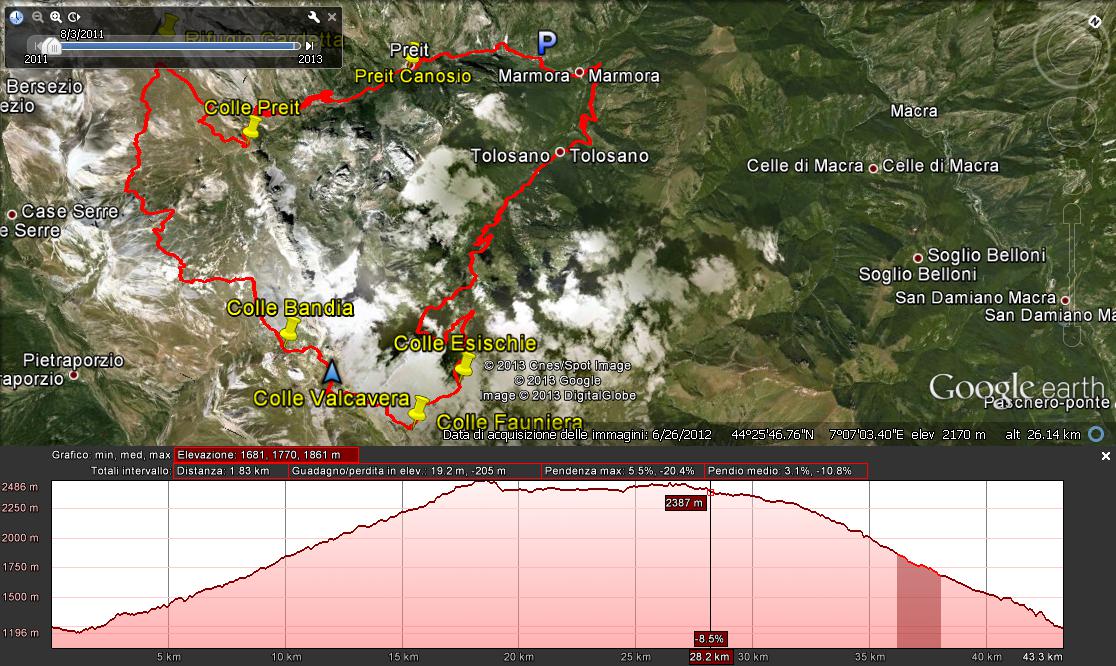Click the Pendenza max statistics box
Viewport: 1116px width, 666px height.
(622, 471)
